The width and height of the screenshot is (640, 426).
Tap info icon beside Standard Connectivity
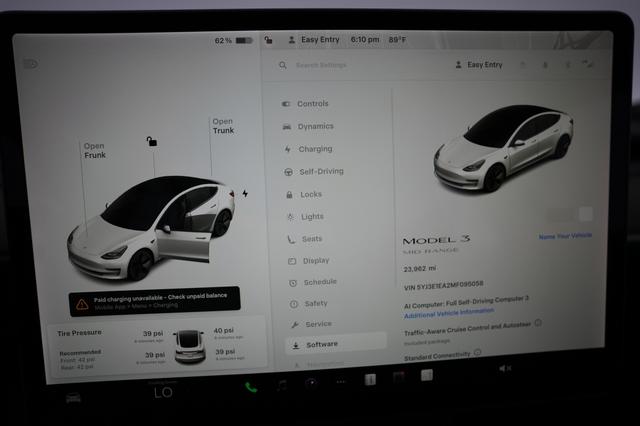[478, 352]
